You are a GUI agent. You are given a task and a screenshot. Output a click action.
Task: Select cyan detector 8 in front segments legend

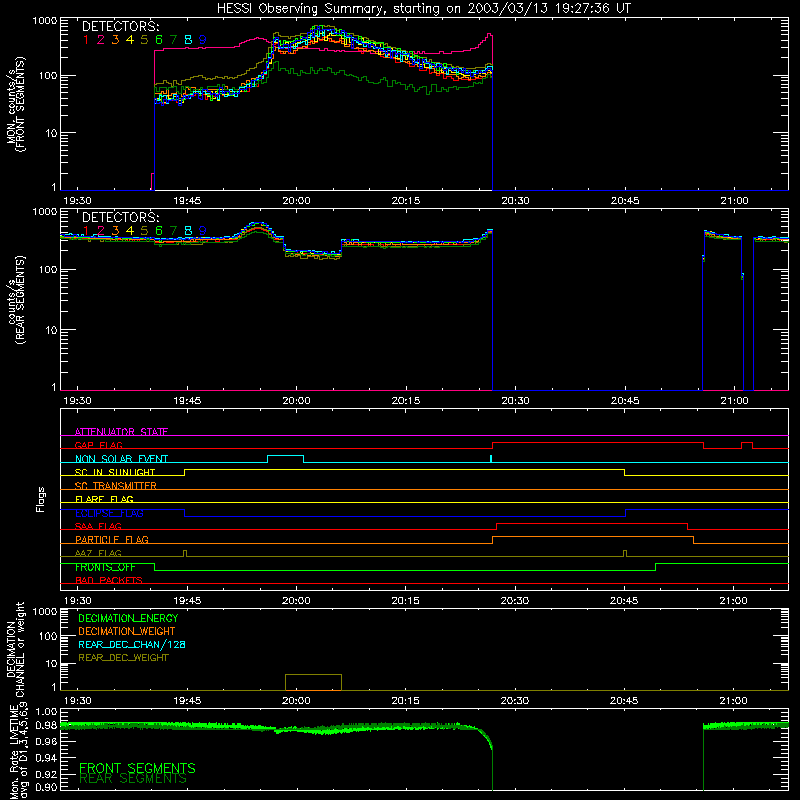point(188,40)
